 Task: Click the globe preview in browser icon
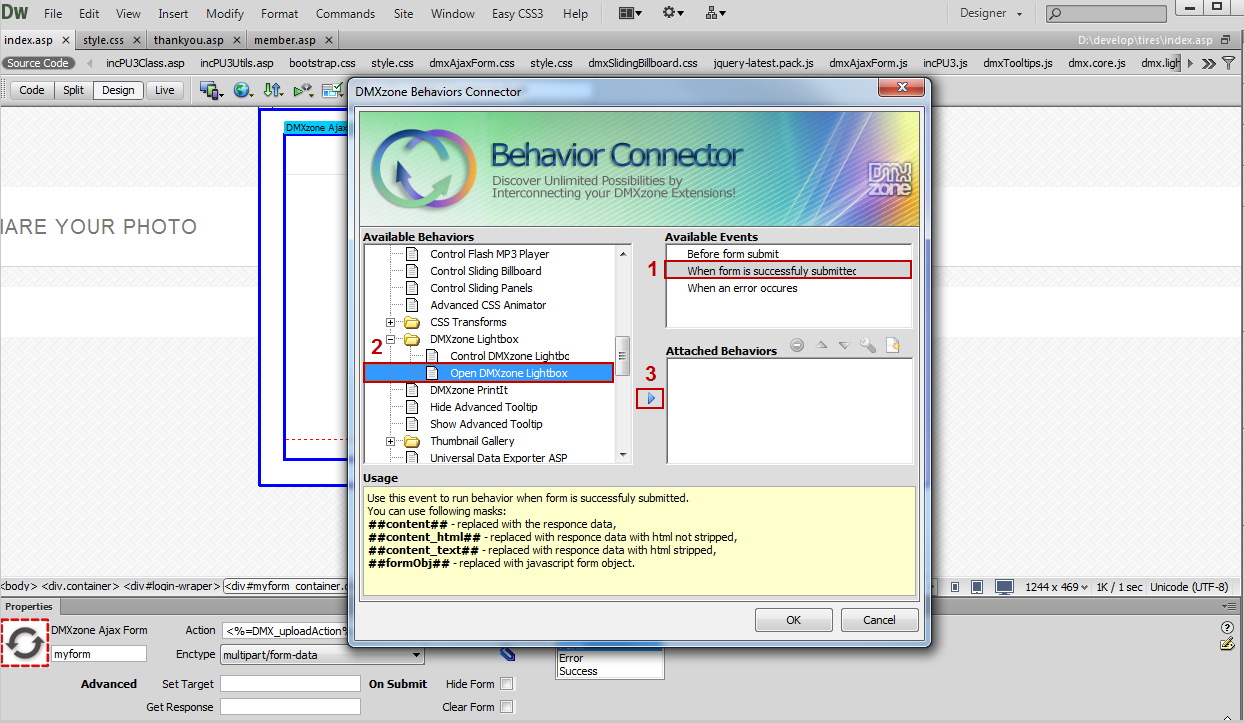point(243,90)
